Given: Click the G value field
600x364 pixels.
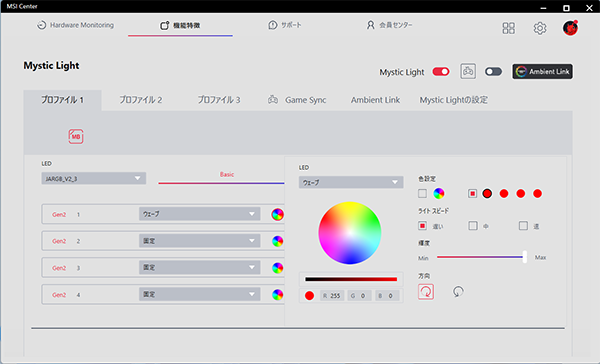Looking at the screenshot, I should [x=359, y=295].
